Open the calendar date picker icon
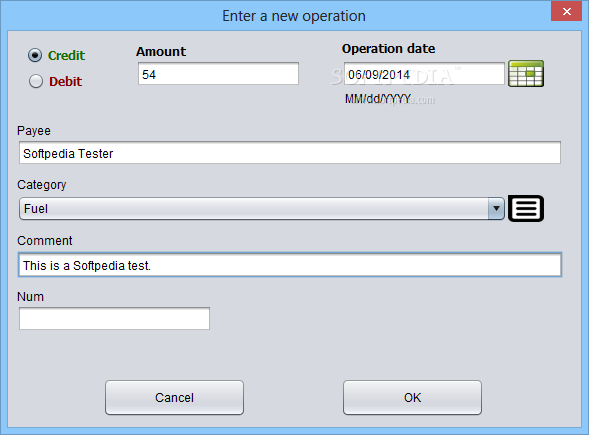Screen dimensions: 589x435 tap(526, 74)
